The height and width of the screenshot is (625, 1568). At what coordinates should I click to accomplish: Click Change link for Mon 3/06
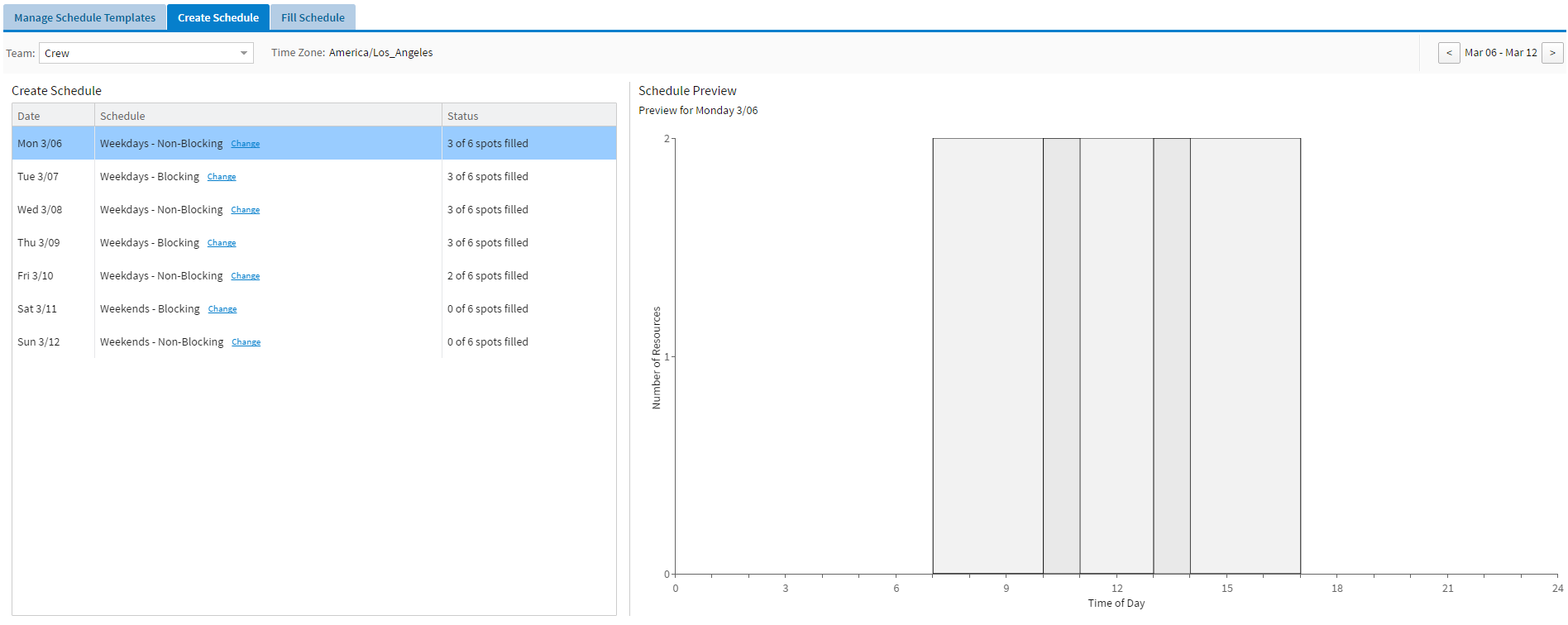click(245, 144)
